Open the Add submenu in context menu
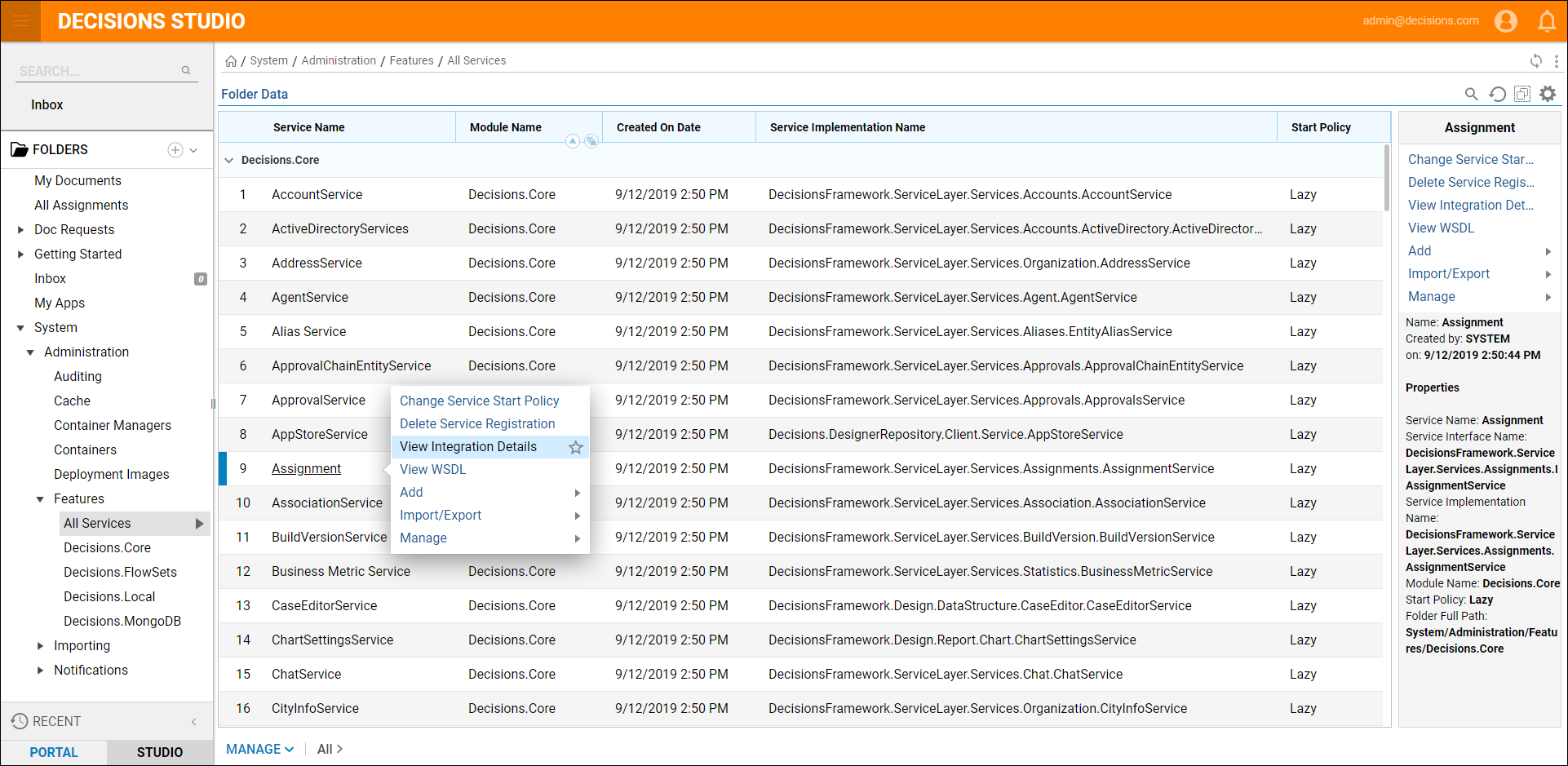This screenshot has height=766, width=1568. point(489,492)
